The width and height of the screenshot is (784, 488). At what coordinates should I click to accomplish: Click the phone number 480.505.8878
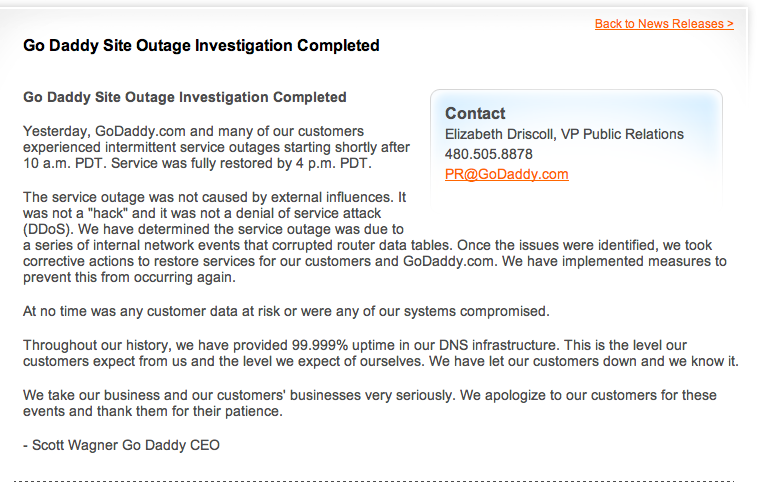coord(488,154)
